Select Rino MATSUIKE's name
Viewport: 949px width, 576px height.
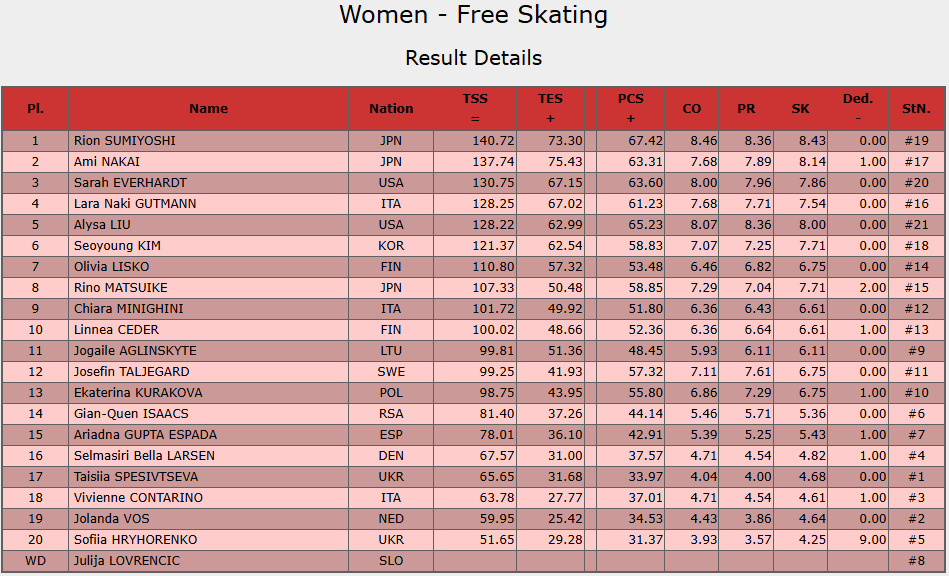(x=120, y=288)
